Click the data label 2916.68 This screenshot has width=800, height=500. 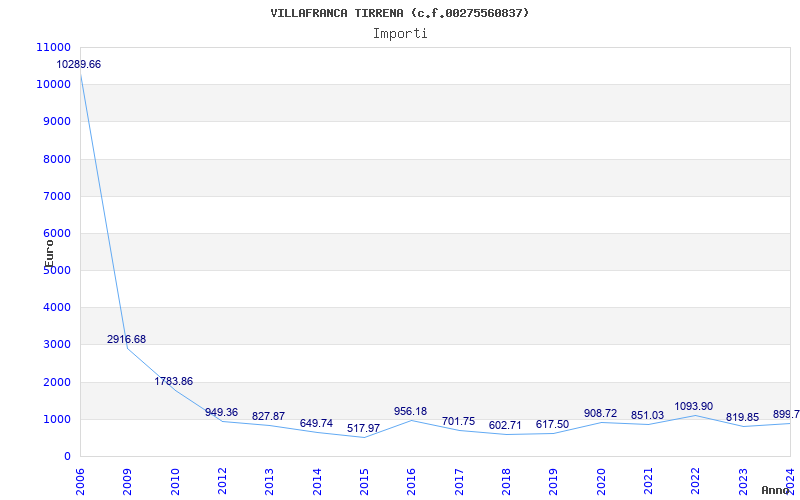127,339
